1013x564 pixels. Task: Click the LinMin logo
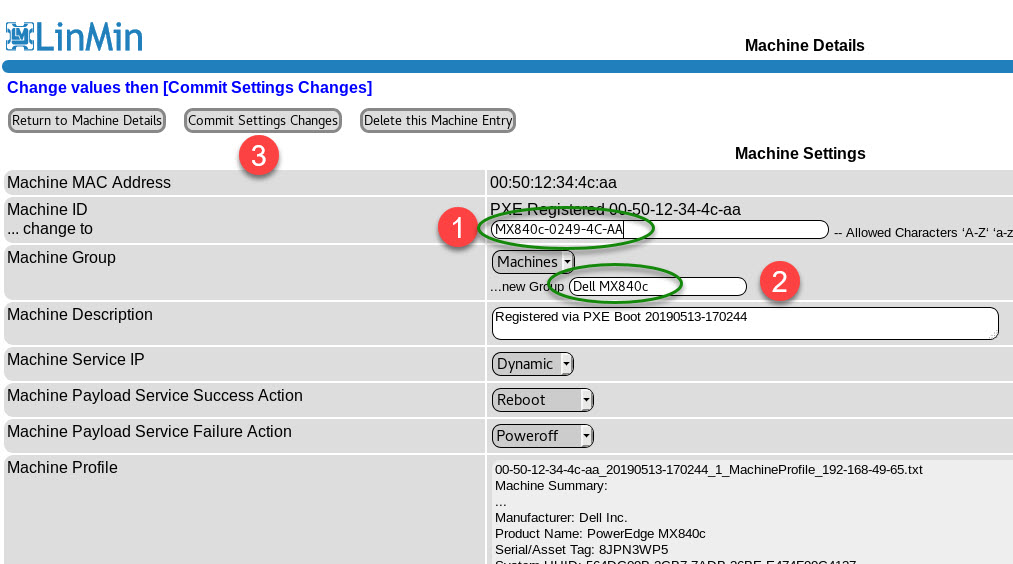click(x=74, y=36)
